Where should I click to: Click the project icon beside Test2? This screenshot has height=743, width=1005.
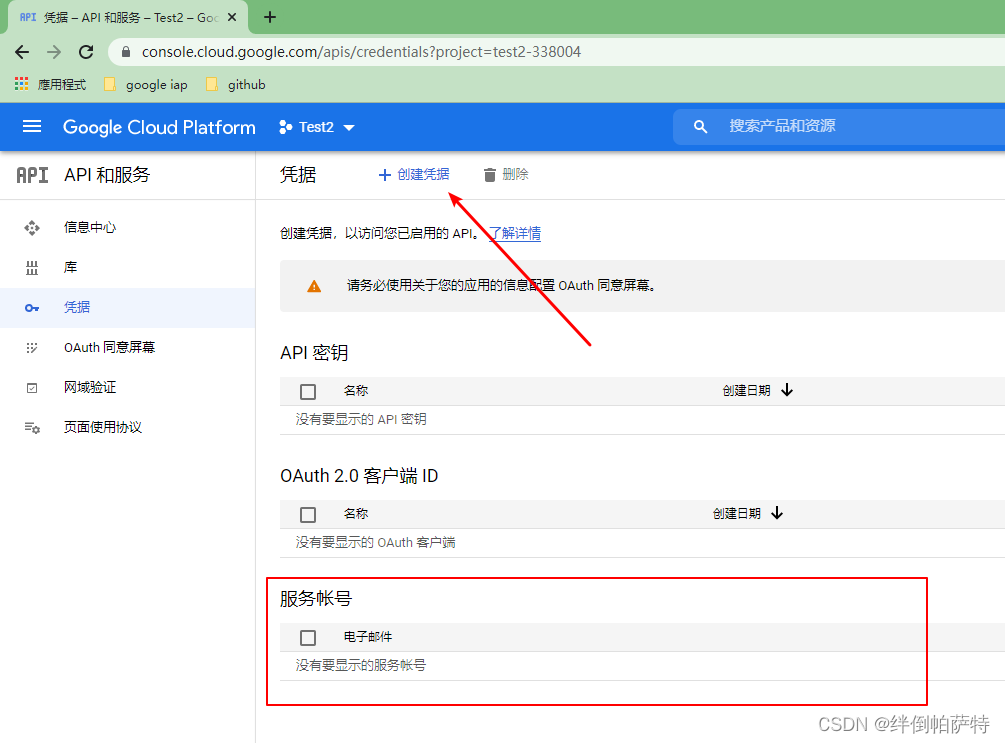[x=286, y=127]
